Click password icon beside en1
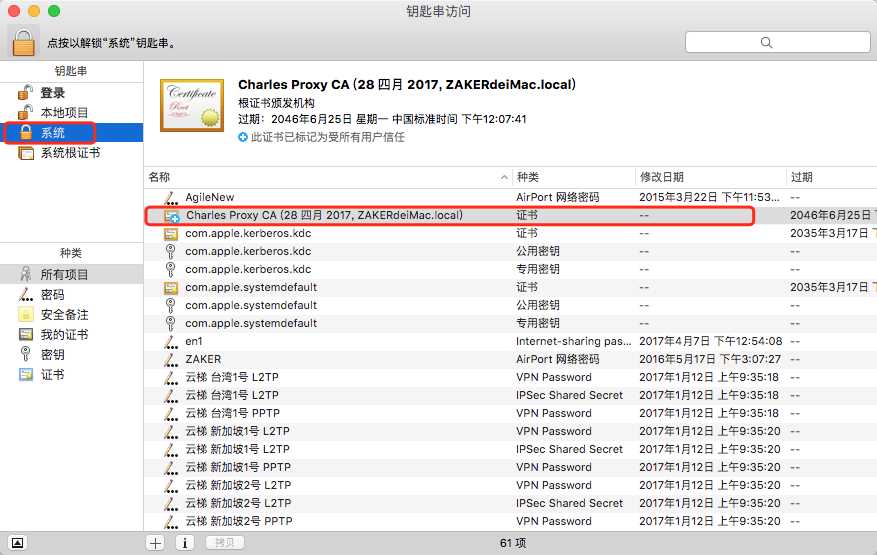Screen dimensions: 877x555 click(171, 341)
